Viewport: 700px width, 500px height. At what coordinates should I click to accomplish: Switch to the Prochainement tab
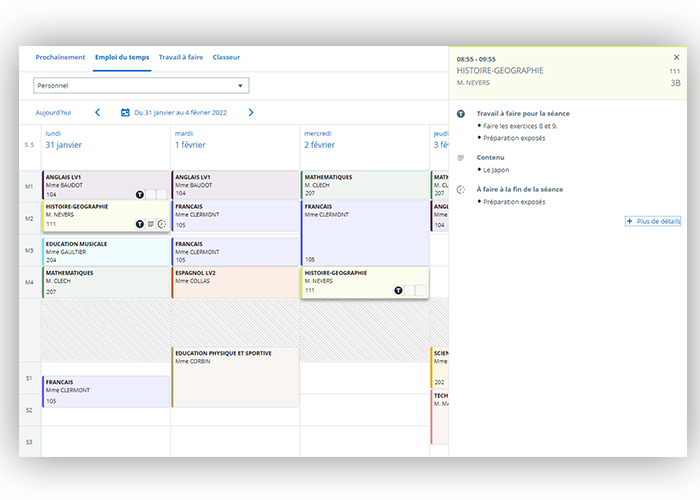(60, 57)
